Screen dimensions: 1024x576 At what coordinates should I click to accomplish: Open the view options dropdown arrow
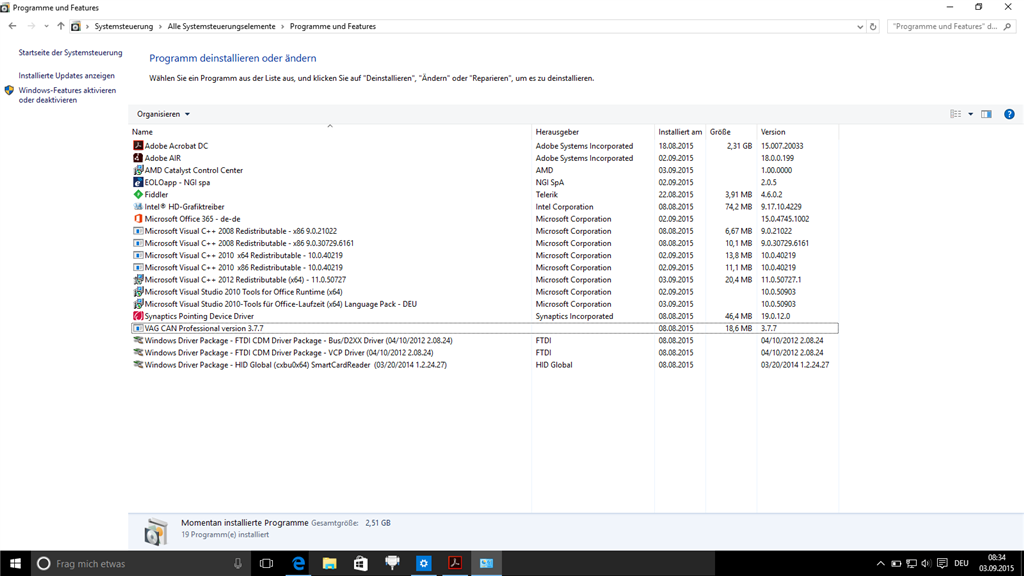[x=970, y=114]
